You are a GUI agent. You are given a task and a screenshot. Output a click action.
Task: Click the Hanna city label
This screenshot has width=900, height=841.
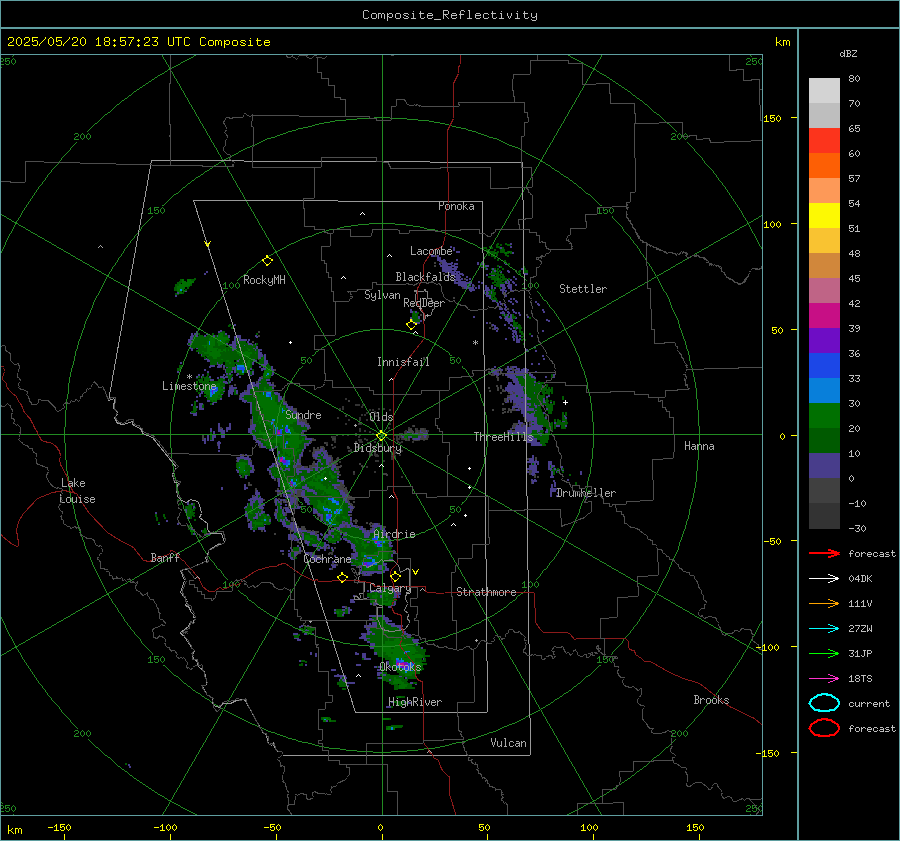[699, 446]
